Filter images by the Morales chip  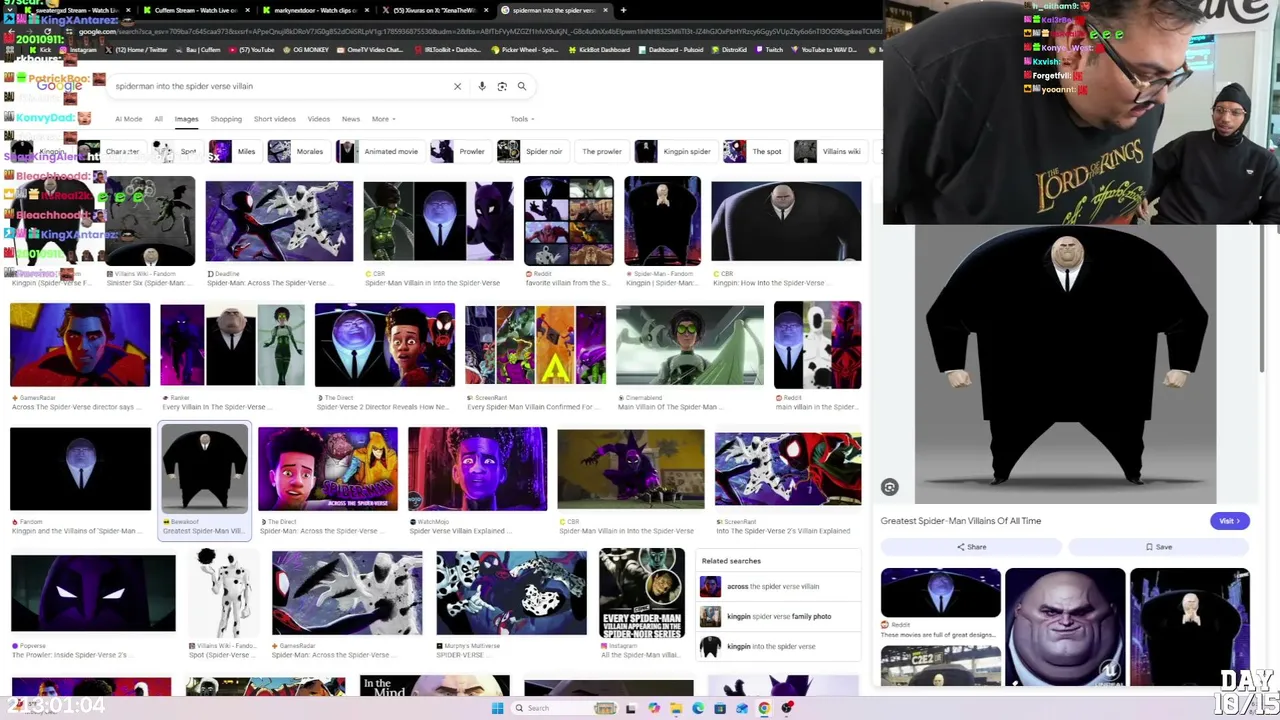pyautogui.click(x=297, y=152)
